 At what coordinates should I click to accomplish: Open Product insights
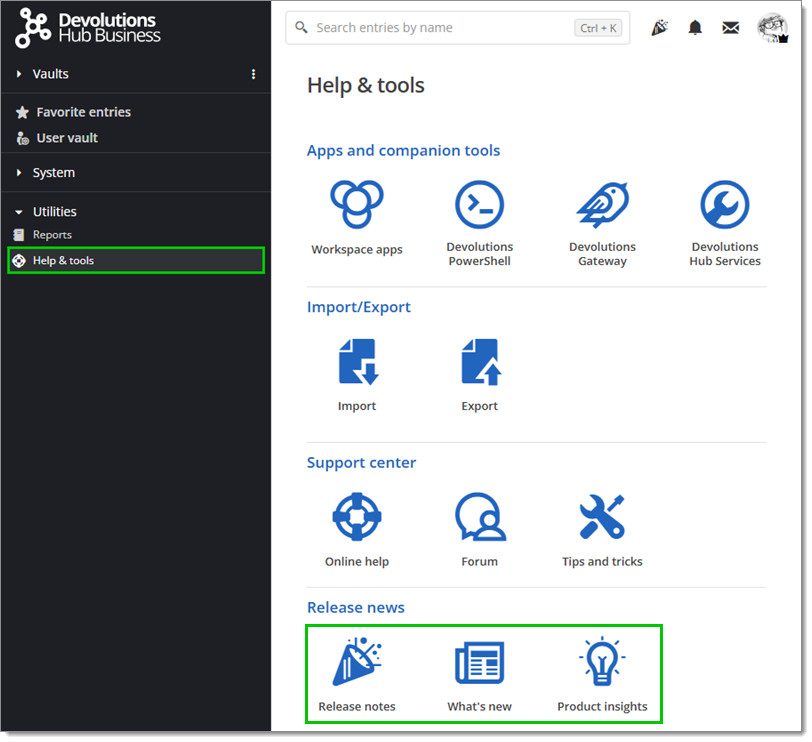(x=601, y=661)
